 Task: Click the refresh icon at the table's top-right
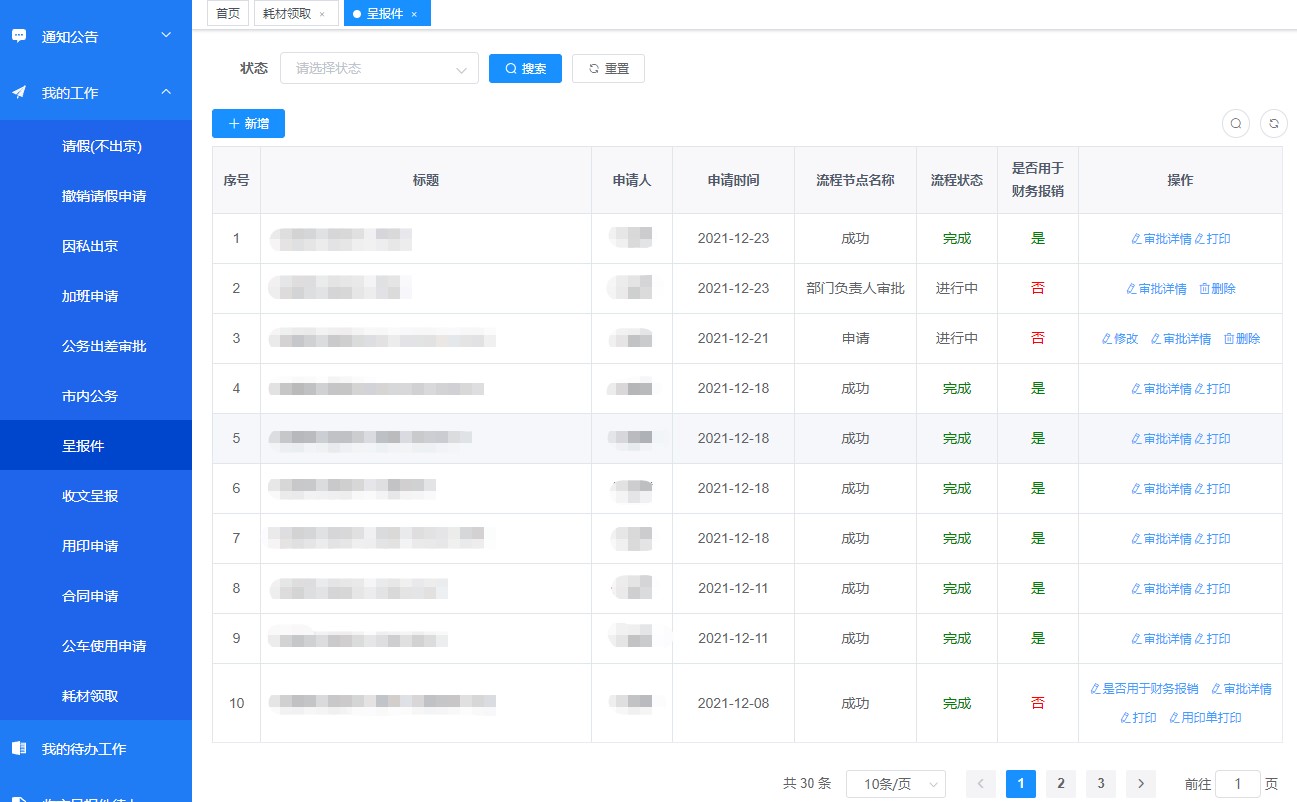point(1272,123)
